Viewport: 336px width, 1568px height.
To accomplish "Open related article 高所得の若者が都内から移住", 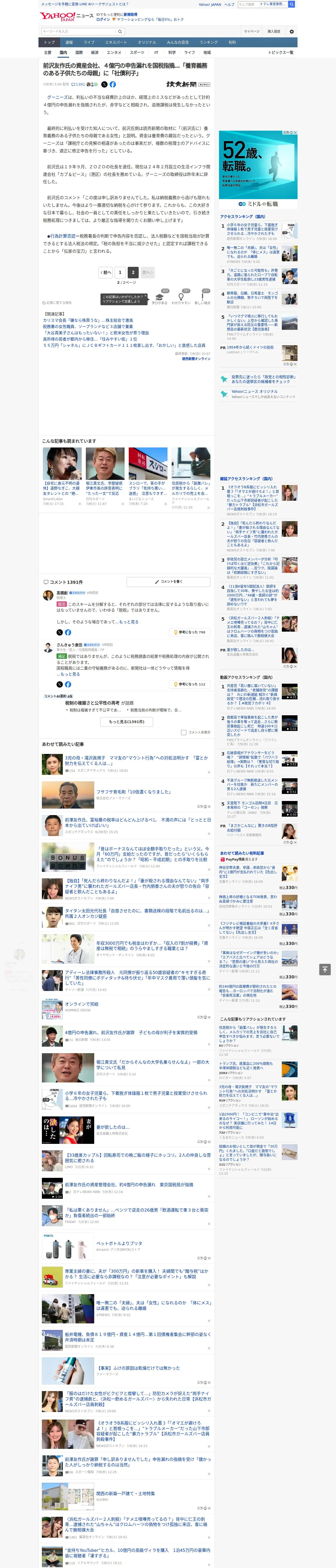I will click(x=90, y=339).
